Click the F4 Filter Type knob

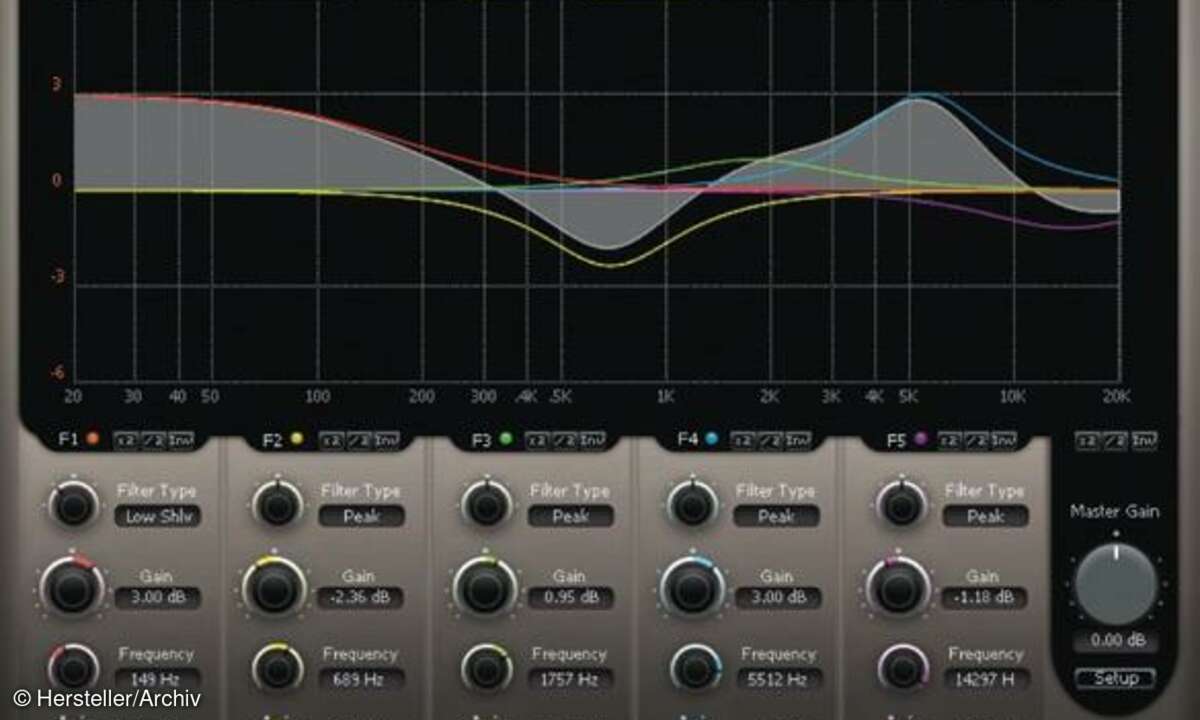pyautogui.click(x=693, y=504)
